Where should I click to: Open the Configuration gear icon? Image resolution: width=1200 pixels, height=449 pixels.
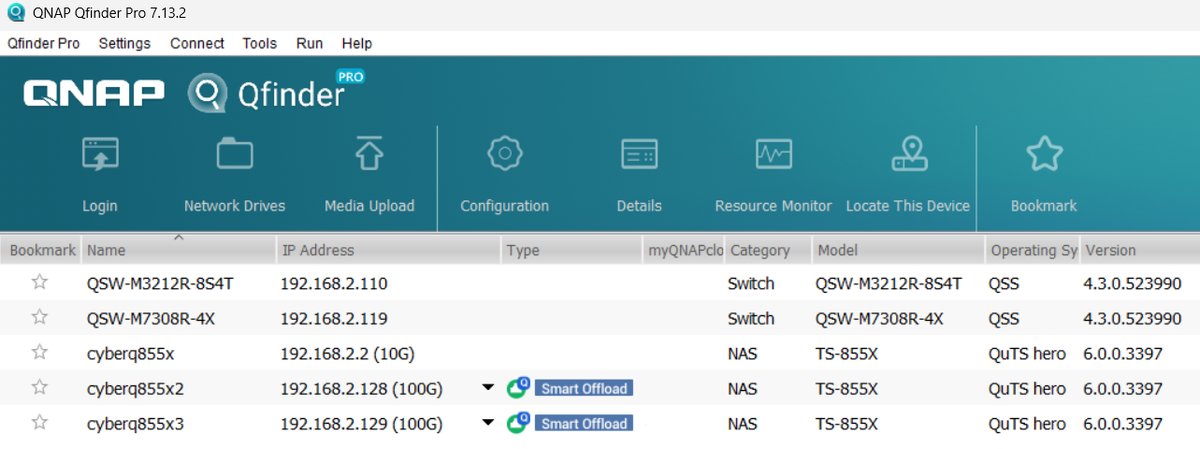504,156
